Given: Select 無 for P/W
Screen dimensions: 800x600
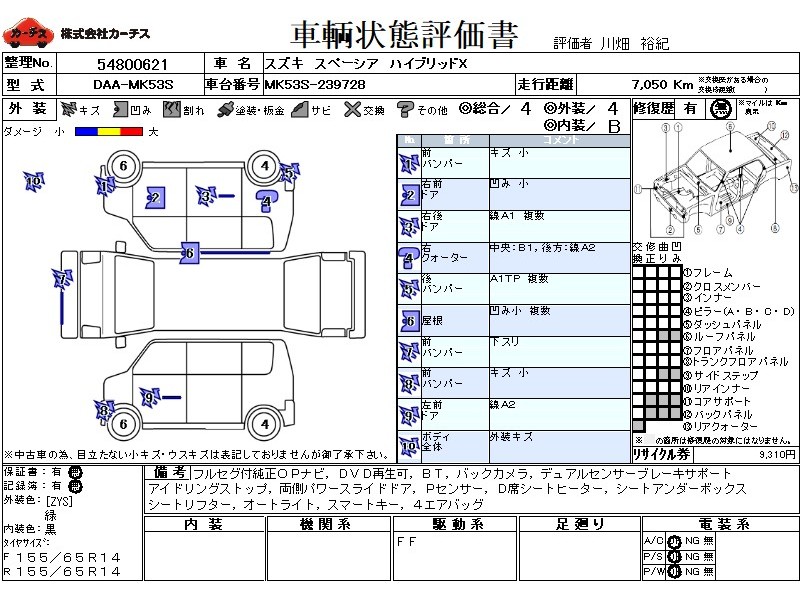Looking at the screenshot, I should coord(708,572).
